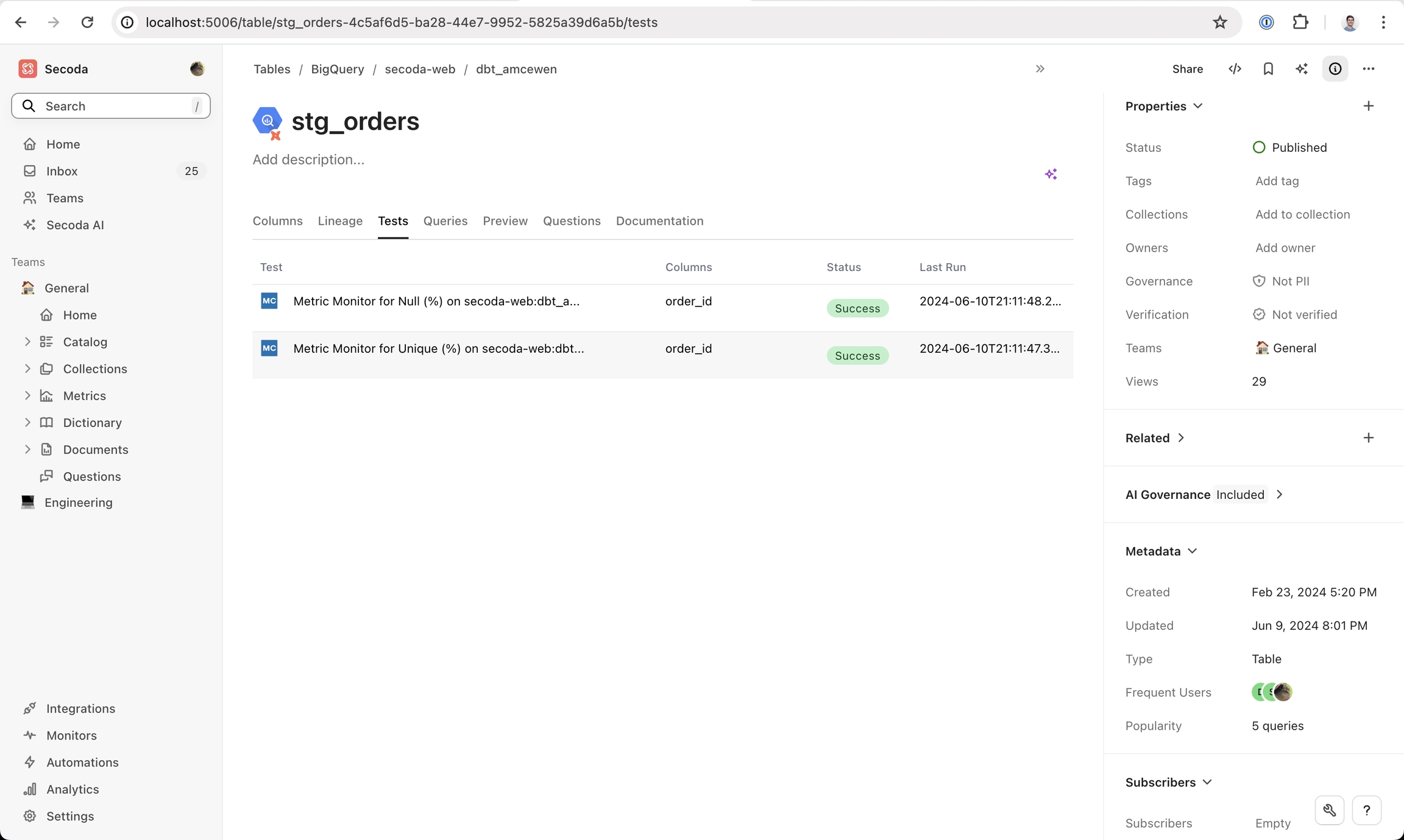
Task: Open the BigQuery breadcrumb link
Action: (x=337, y=69)
